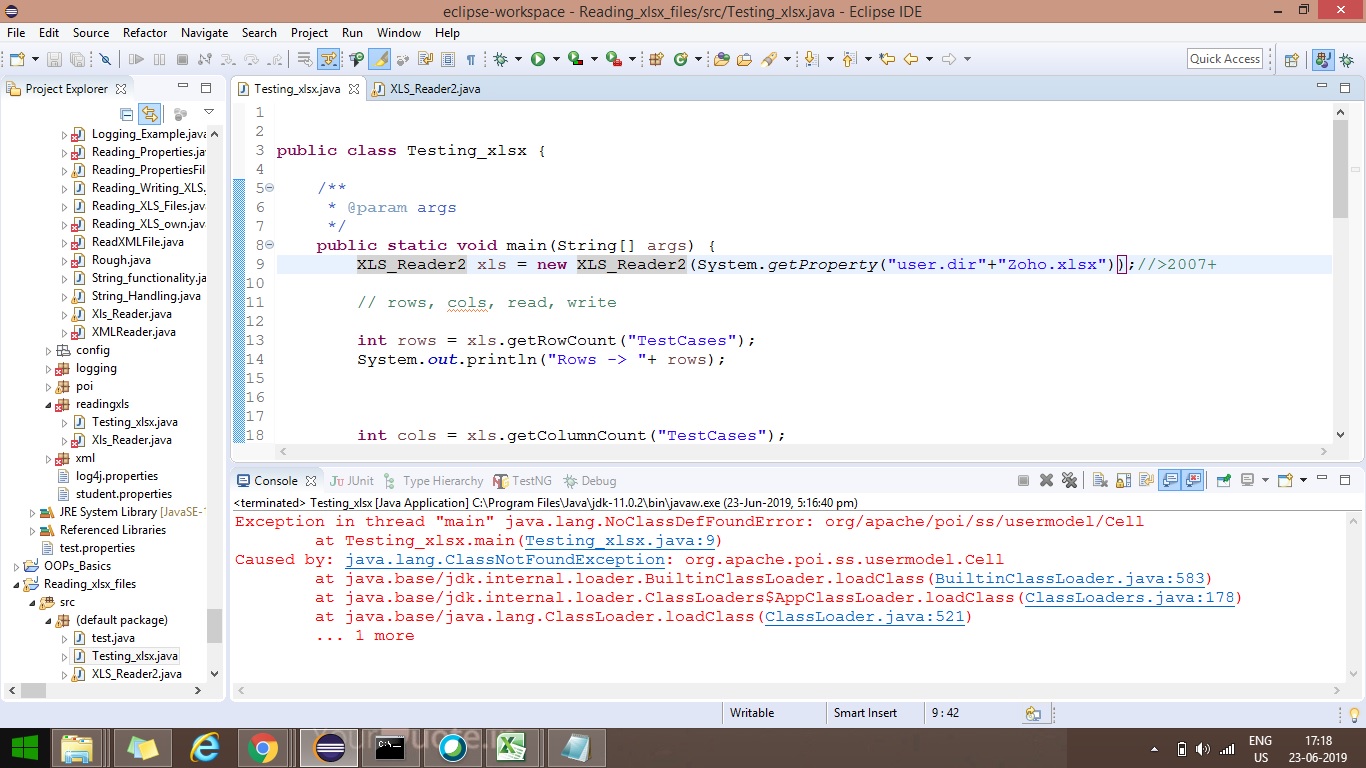
Task: Run the program with green Run button
Action: (538, 60)
